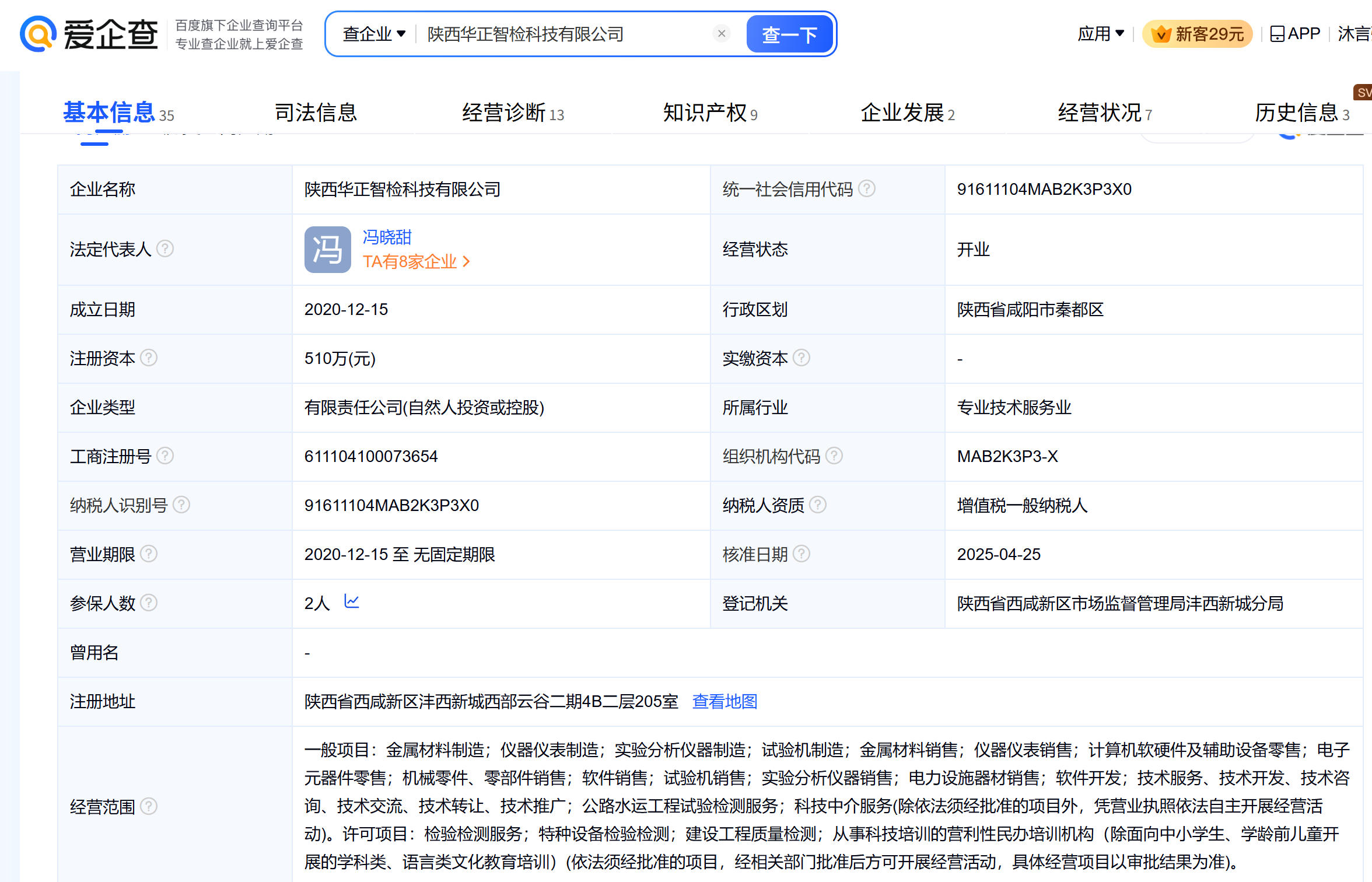The width and height of the screenshot is (1372, 882).
Task: Click the help icon beside 核准日期
Action: pos(802,554)
